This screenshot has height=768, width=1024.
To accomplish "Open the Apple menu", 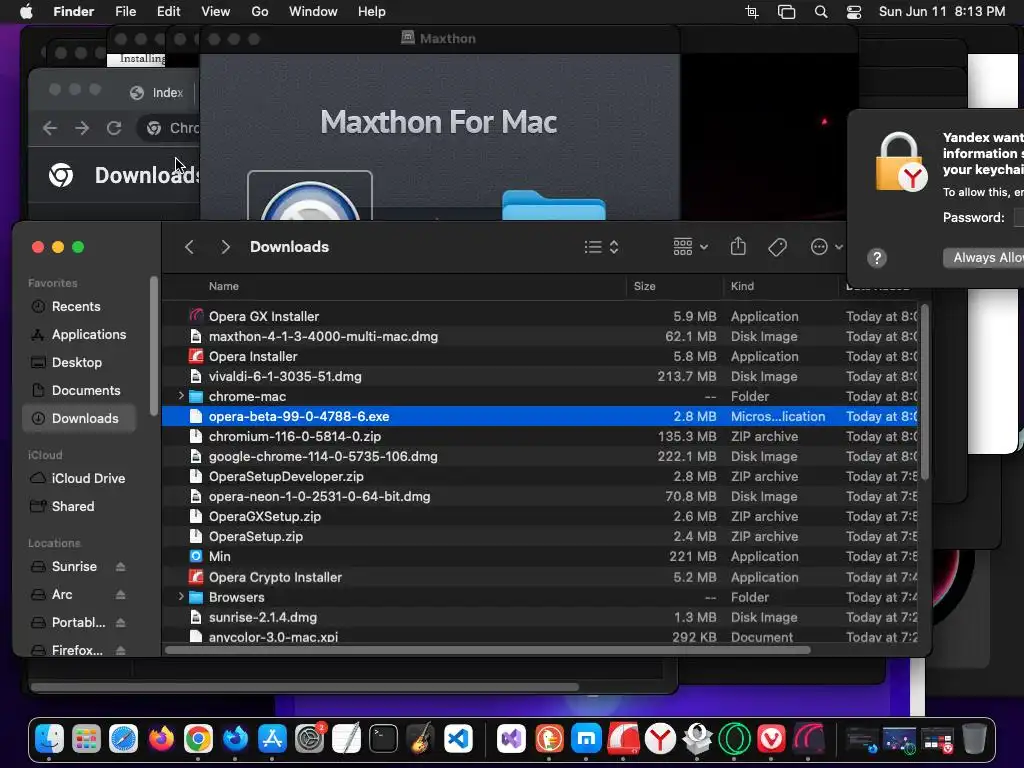I will (26, 12).
